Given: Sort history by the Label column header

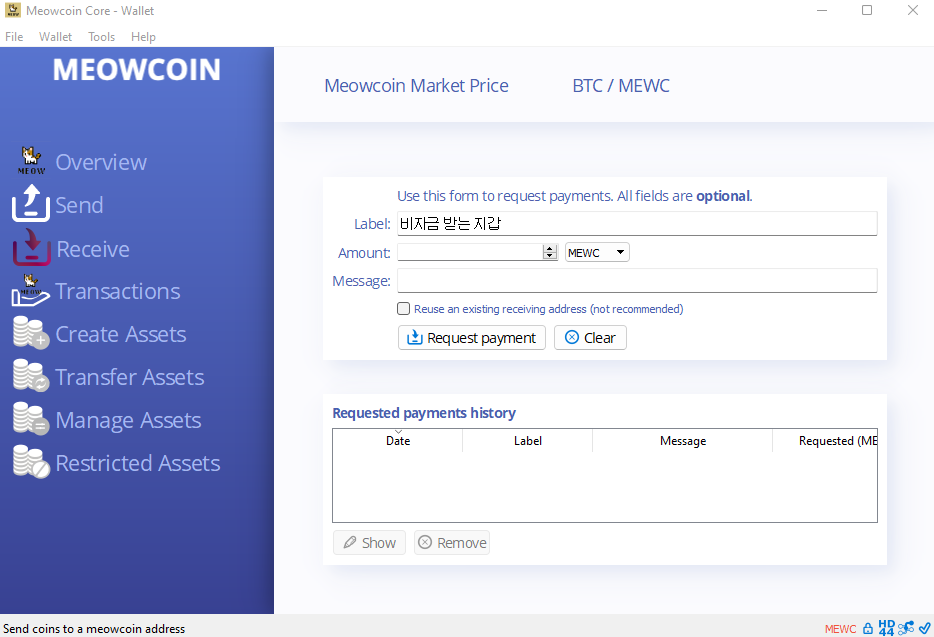Looking at the screenshot, I should click(528, 440).
